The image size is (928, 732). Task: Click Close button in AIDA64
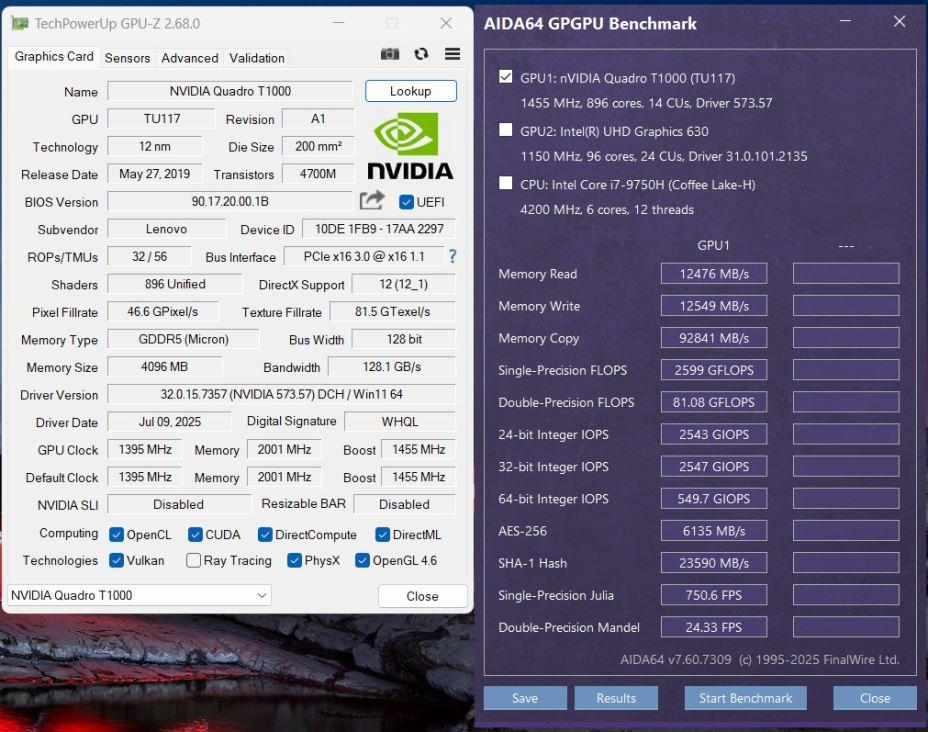(x=875, y=698)
